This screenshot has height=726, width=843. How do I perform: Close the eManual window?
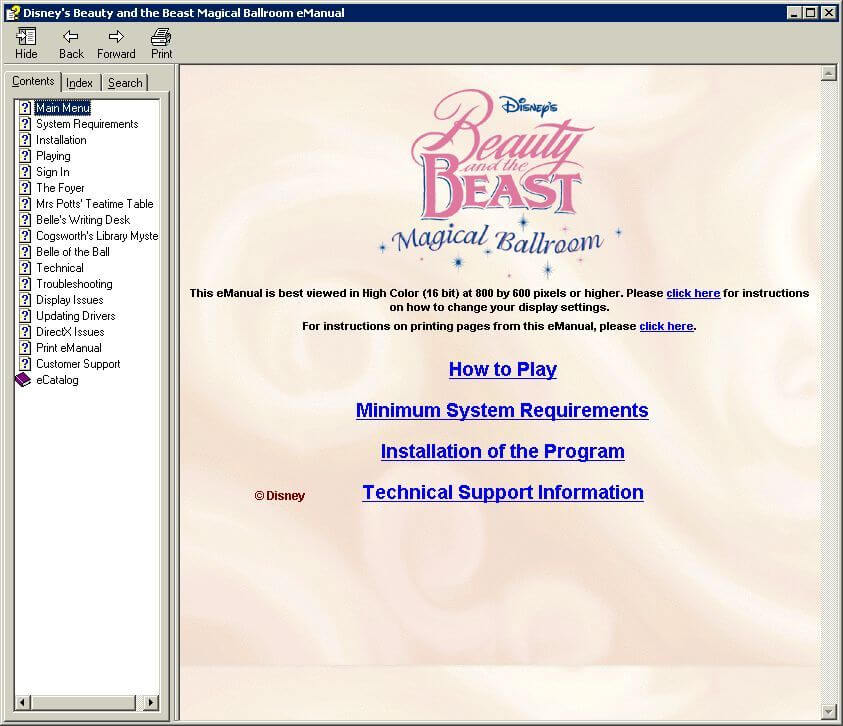[828, 12]
